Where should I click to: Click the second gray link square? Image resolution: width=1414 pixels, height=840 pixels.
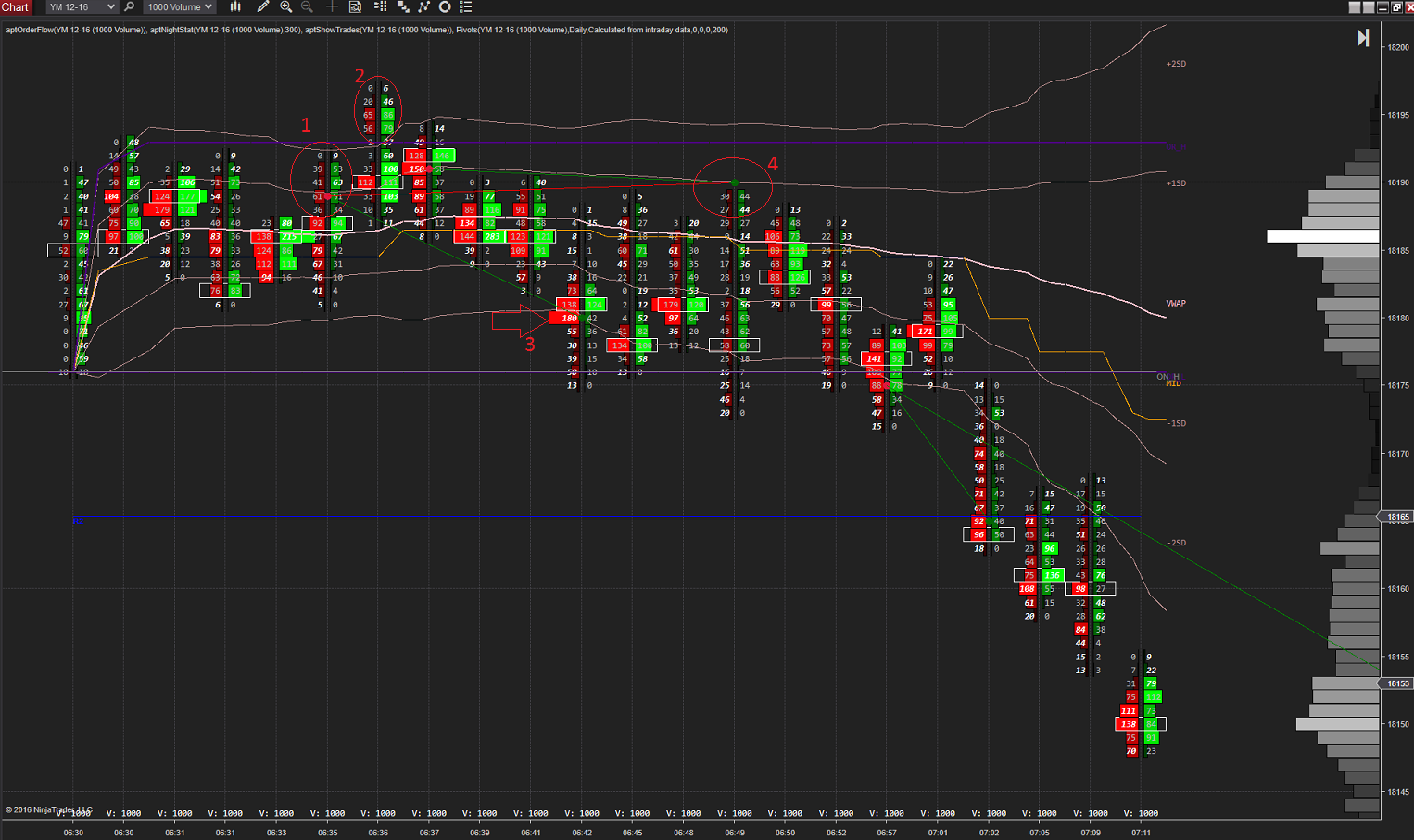click(x=1369, y=6)
